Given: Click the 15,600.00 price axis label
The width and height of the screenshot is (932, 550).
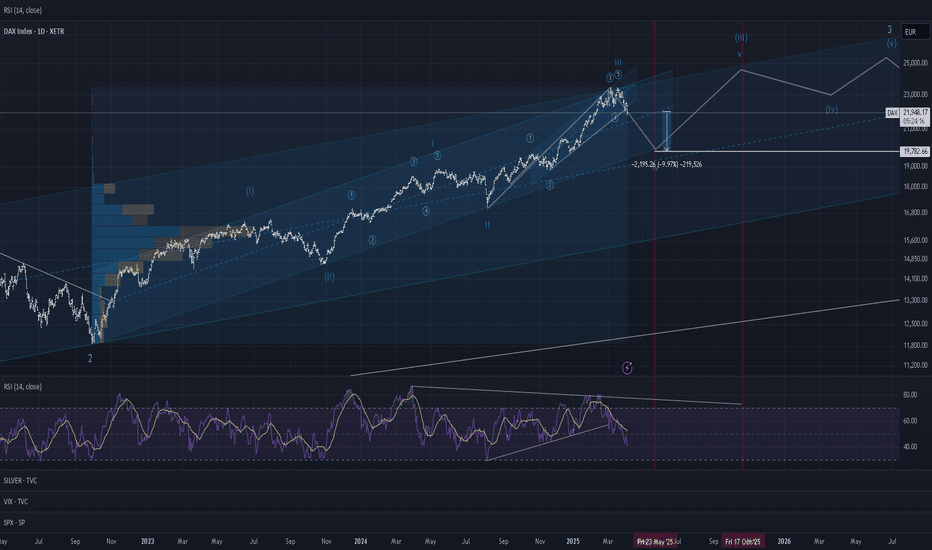Looking at the screenshot, I should click(915, 240).
